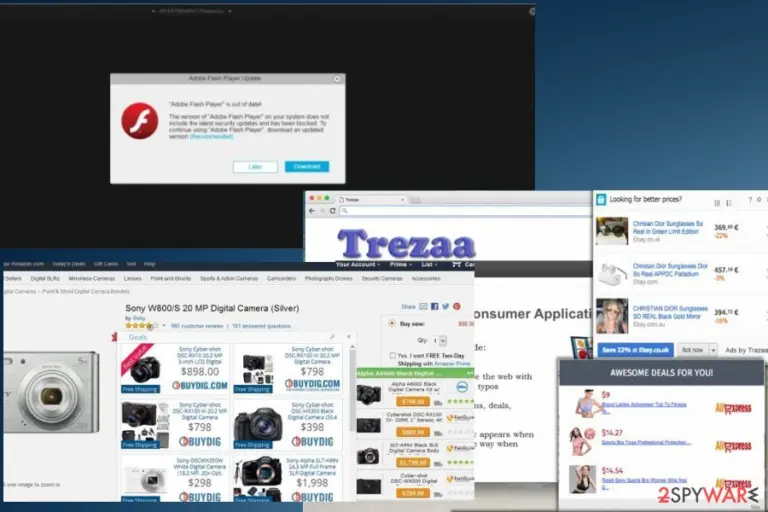Open the $298 white Sony camera deal

tap(175, 479)
